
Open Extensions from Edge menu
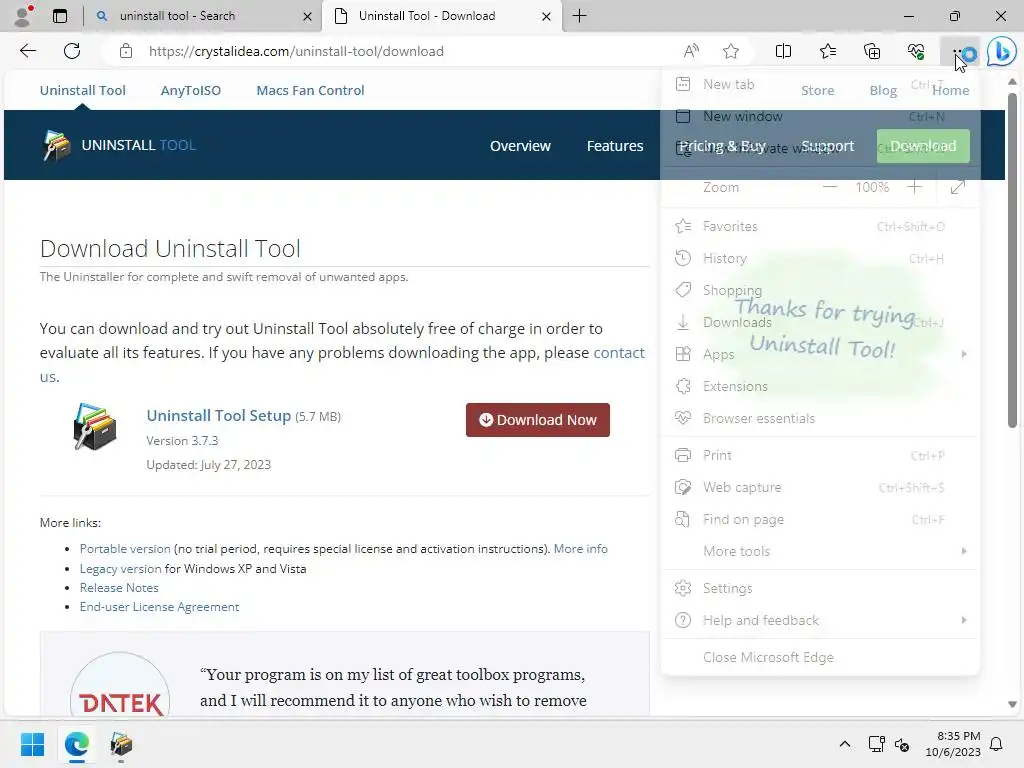click(x=820, y=386)
